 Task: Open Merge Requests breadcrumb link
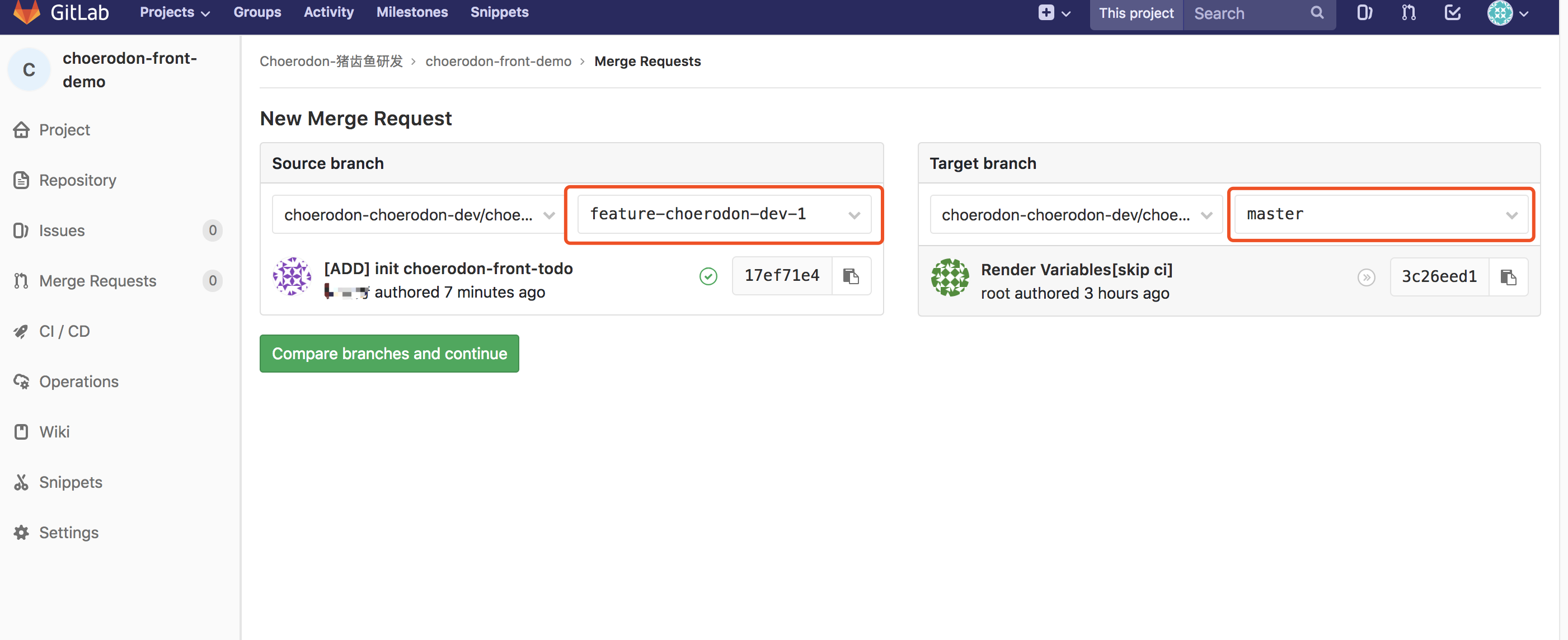pyautogui.click(x=647, y=62)
